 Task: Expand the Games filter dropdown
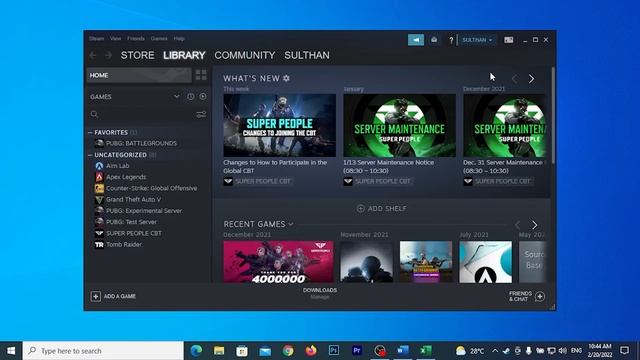pyautogui.click(x=176, y=97)
